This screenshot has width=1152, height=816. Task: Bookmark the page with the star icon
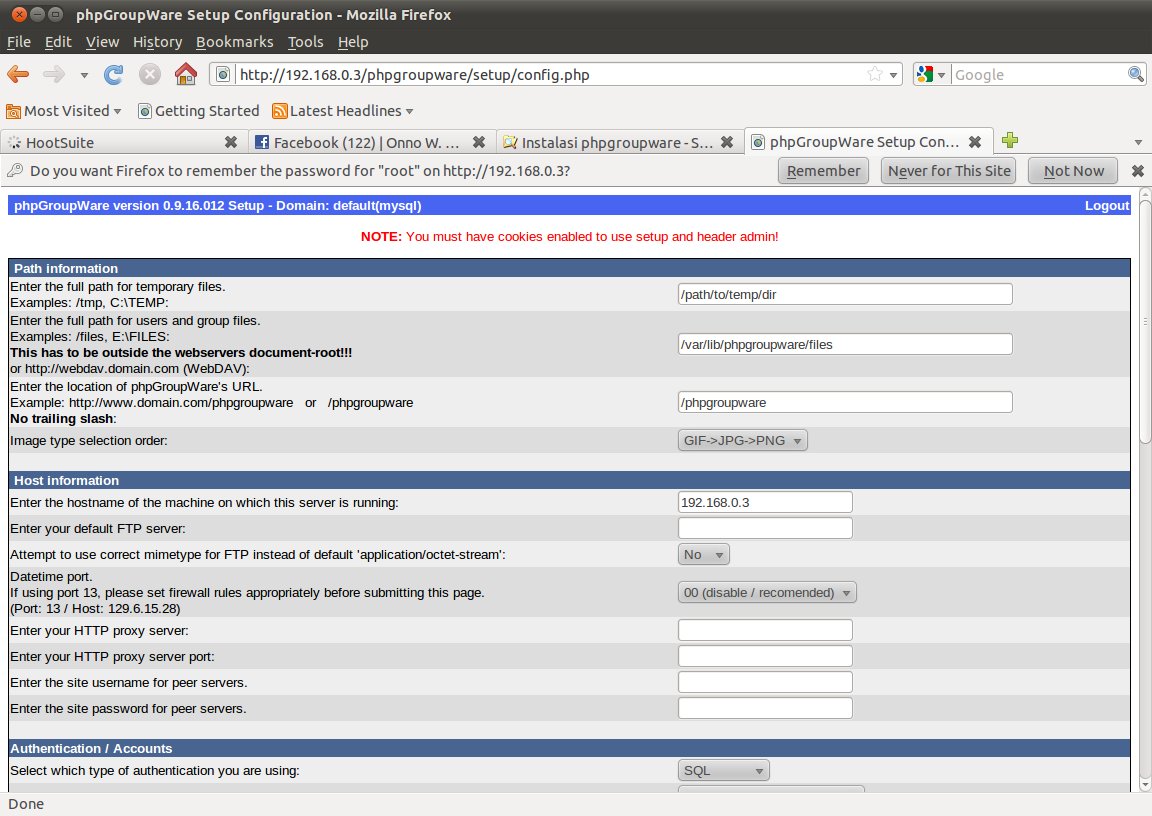[x=875, y=75]
